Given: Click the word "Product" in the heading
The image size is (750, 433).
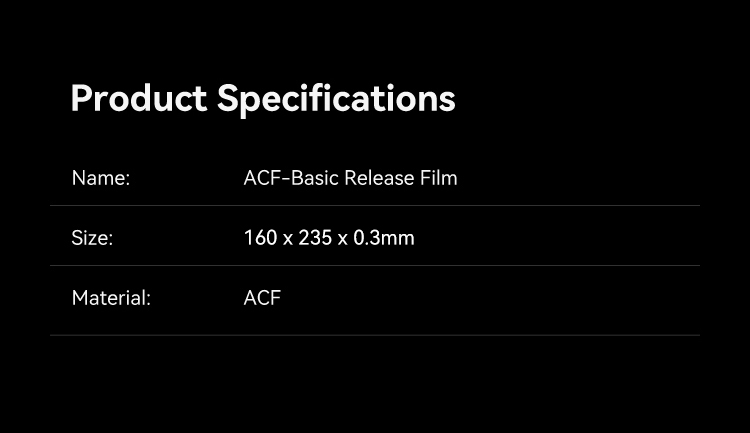Looking at the screenshot, I should [x=138, y=99].
